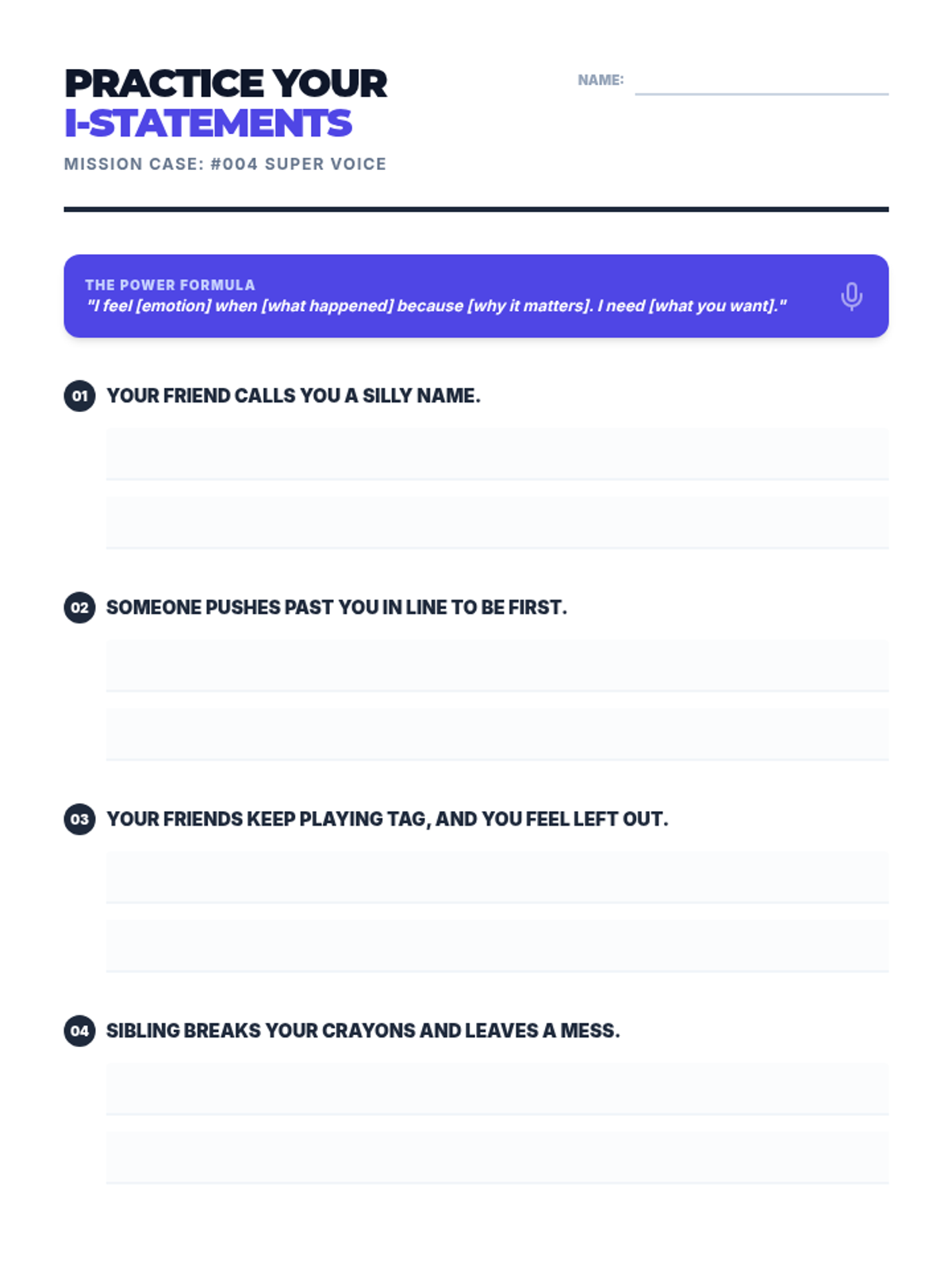Click the 03 number badge
Image resolution: width=952 pixels, height=1270 pixels.
(x=79, y=819)
